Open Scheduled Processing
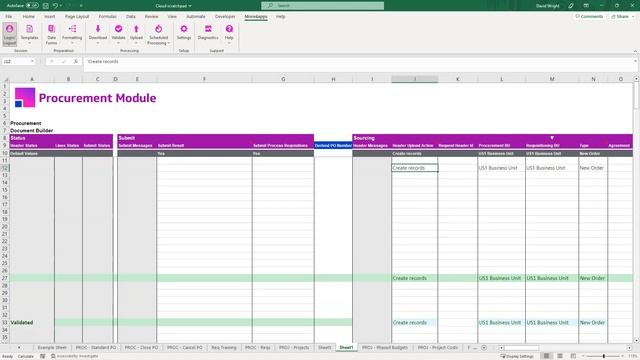The image size is (640, 360). pos(158,34)
